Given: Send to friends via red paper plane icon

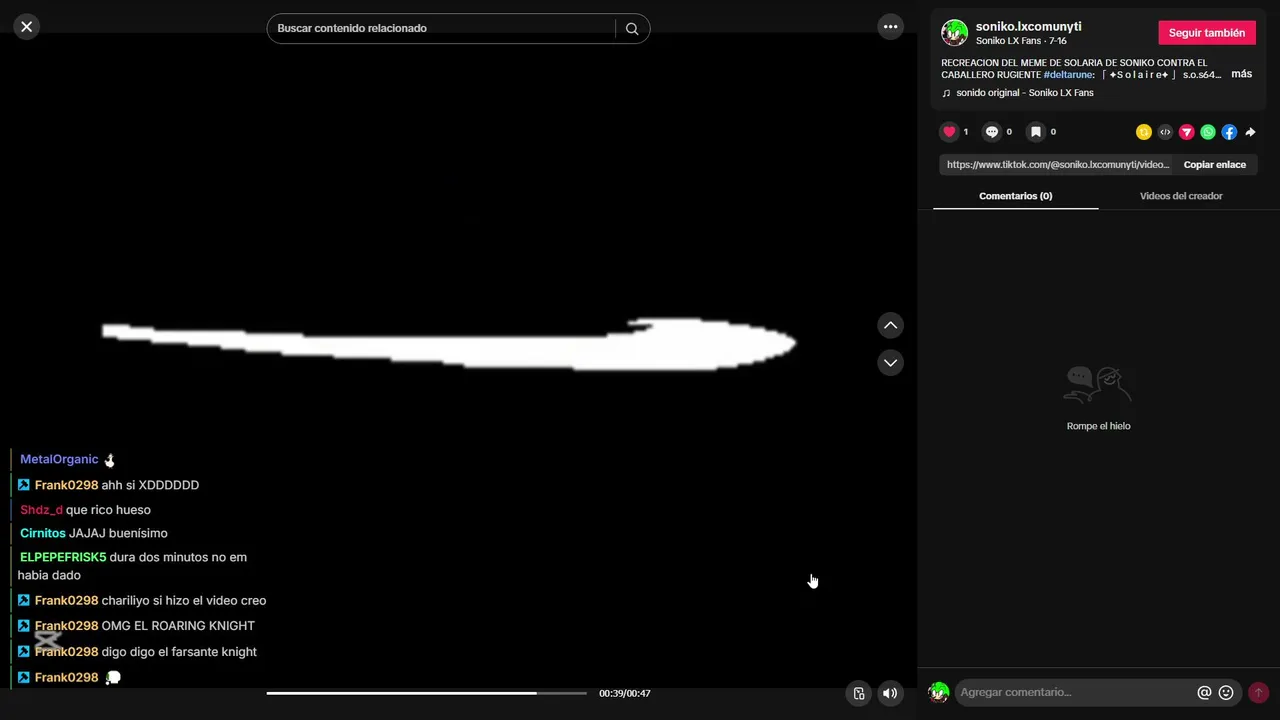Looking at the screenshot, I should coord(1187,132).
